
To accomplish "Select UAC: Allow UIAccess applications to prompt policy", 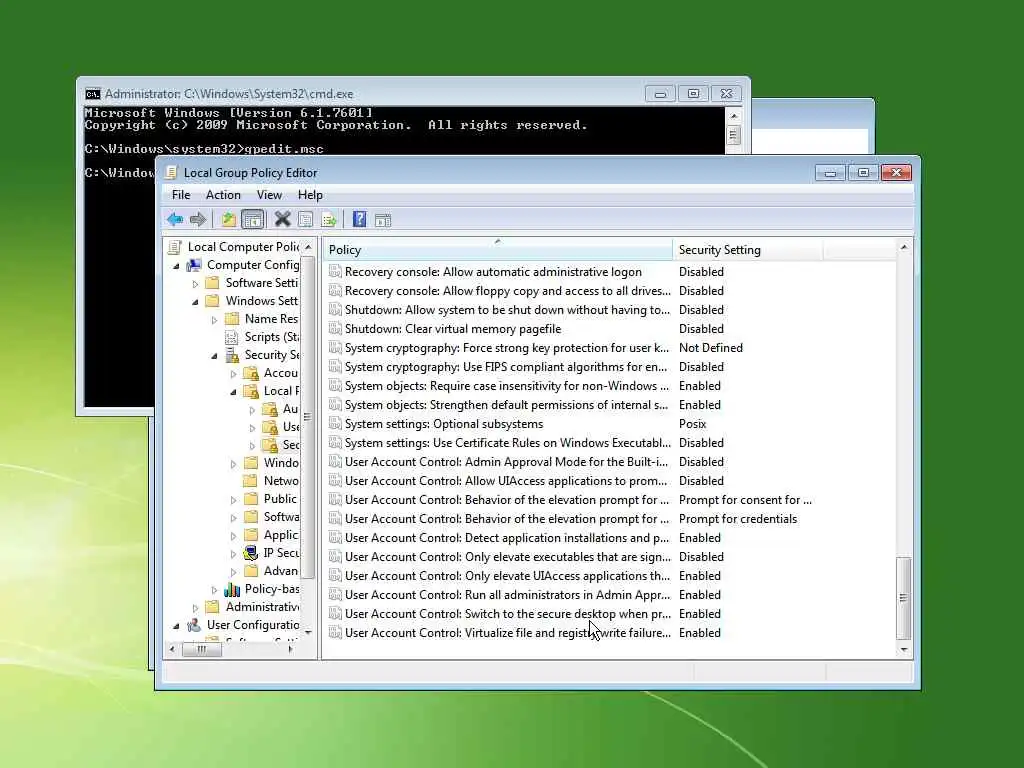I will (505, 481).
